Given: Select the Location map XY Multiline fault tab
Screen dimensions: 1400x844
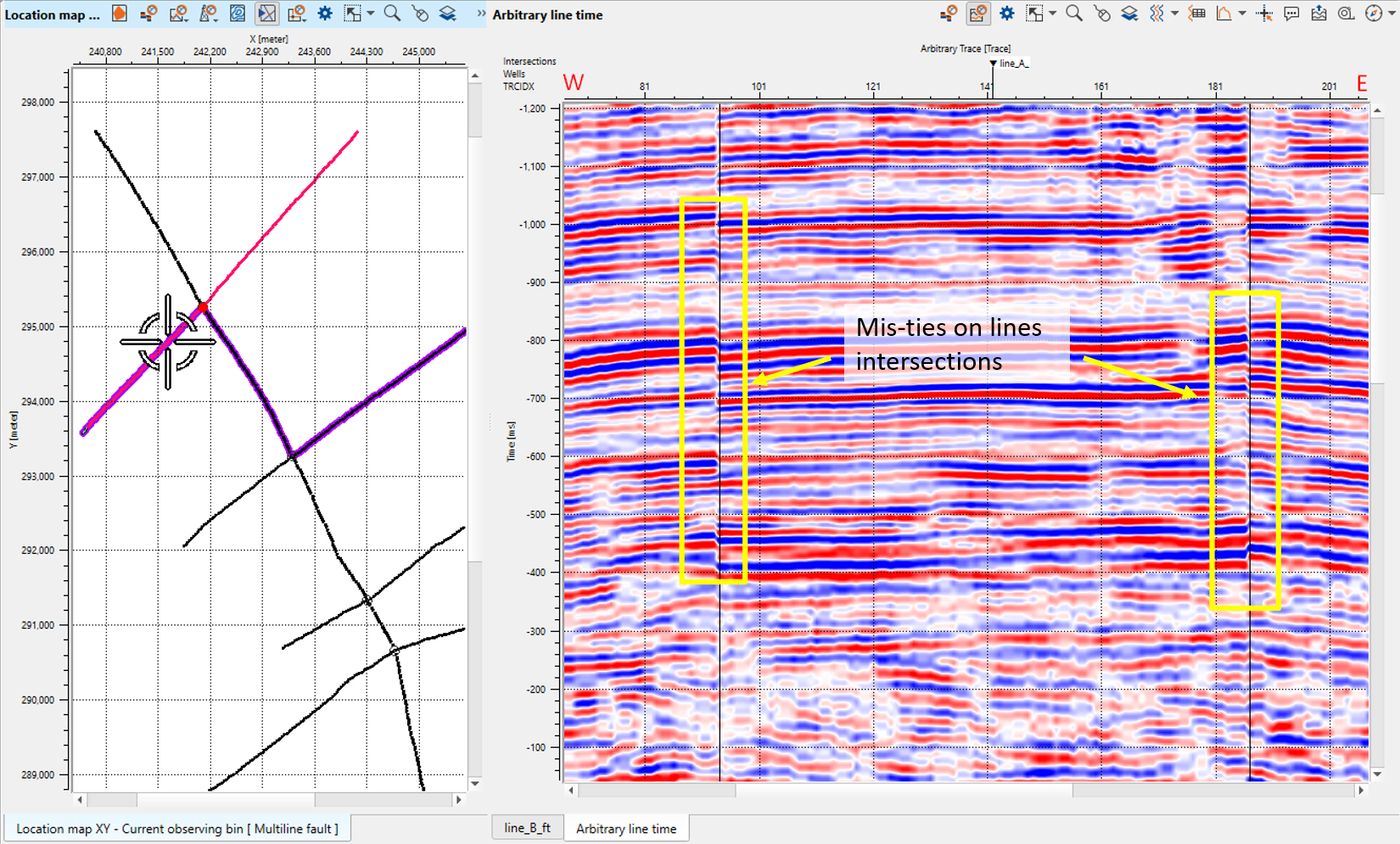Looking at the screenshot, I should click(x=176, y=829).
